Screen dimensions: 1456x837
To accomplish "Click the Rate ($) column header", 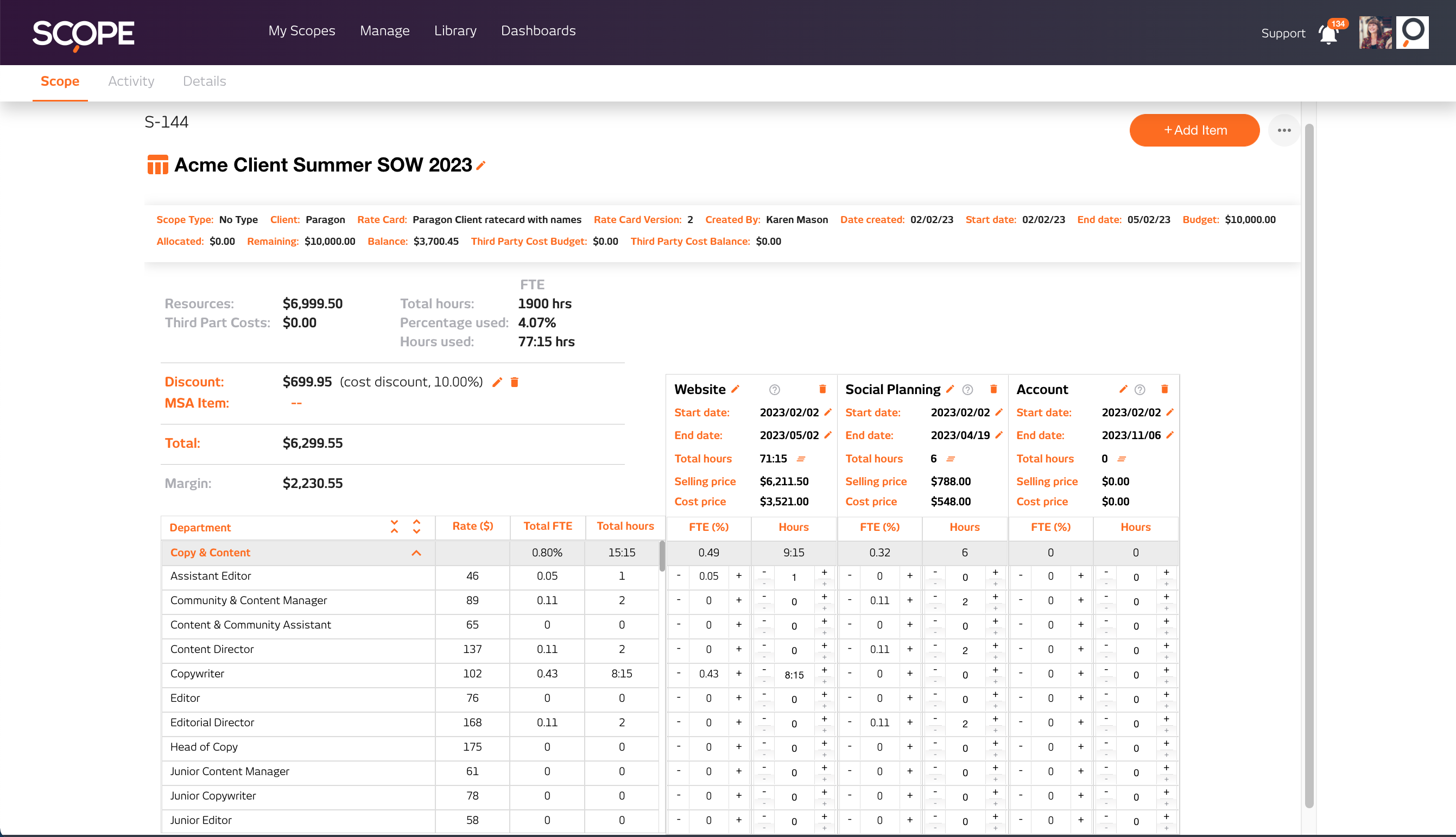I will pos(472,526).
